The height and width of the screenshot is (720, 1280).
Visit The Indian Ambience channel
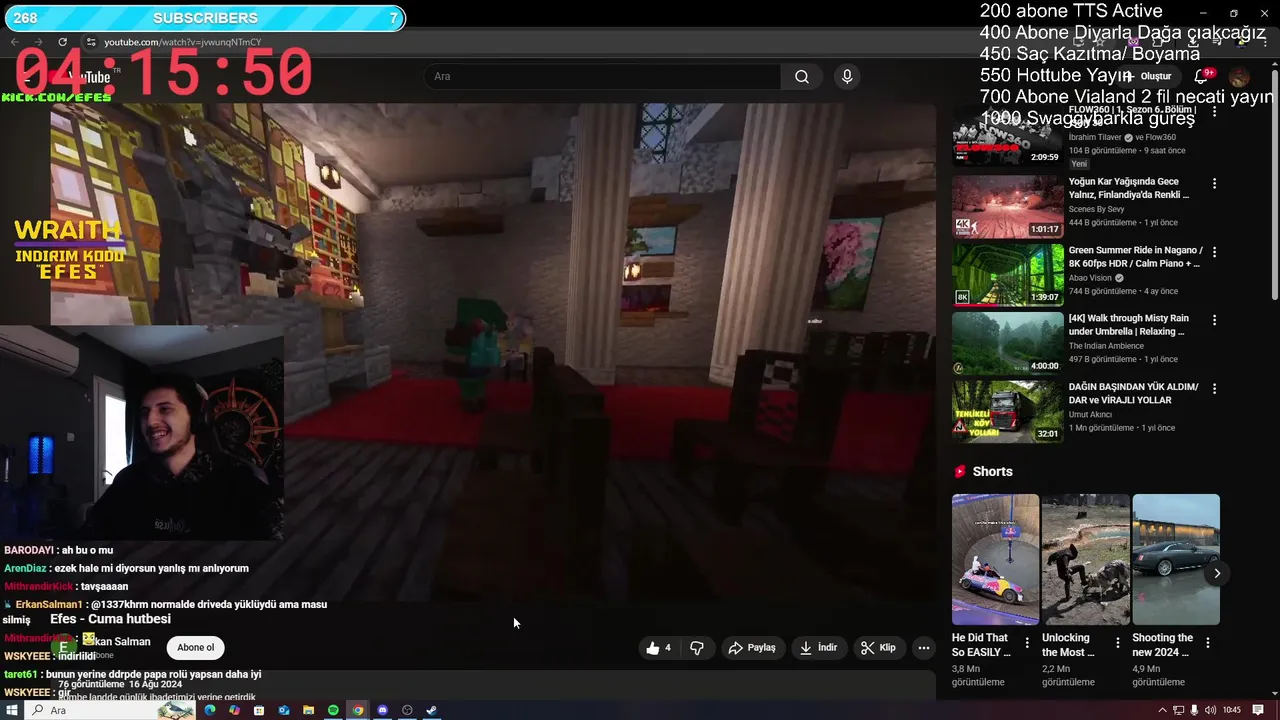tap(1106, 346)
